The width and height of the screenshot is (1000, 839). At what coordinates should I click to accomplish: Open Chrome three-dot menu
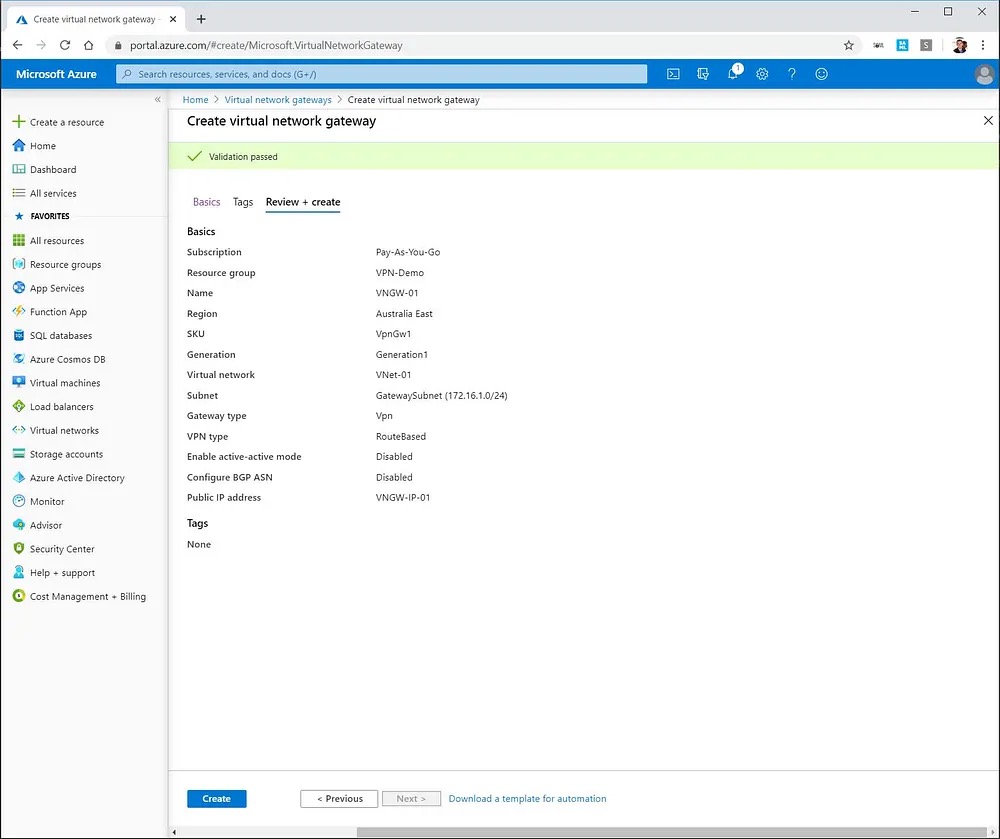pyautogui.click(x=983, y=45)
